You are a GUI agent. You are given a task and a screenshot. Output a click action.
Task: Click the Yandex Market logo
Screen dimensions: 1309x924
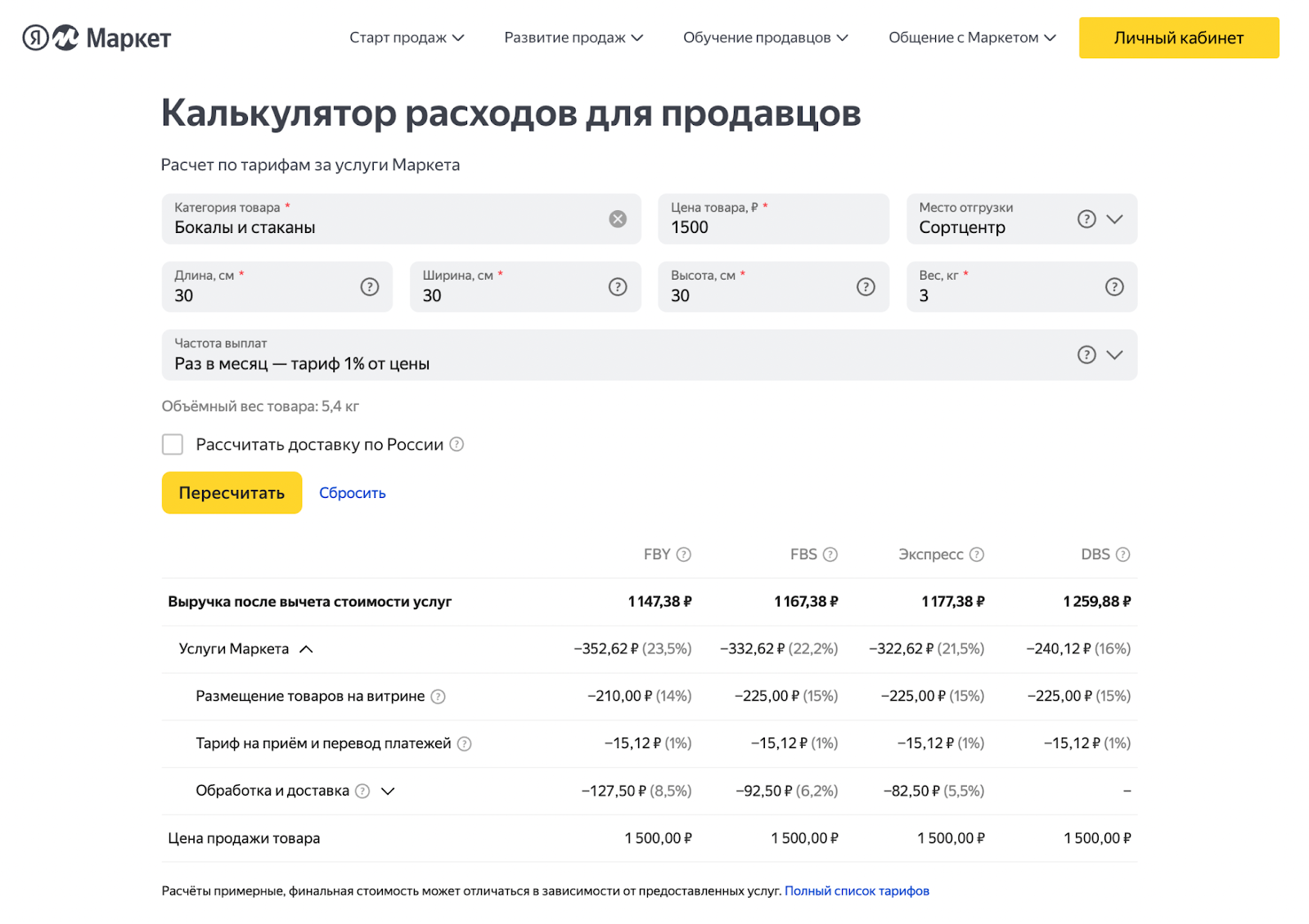97,38
